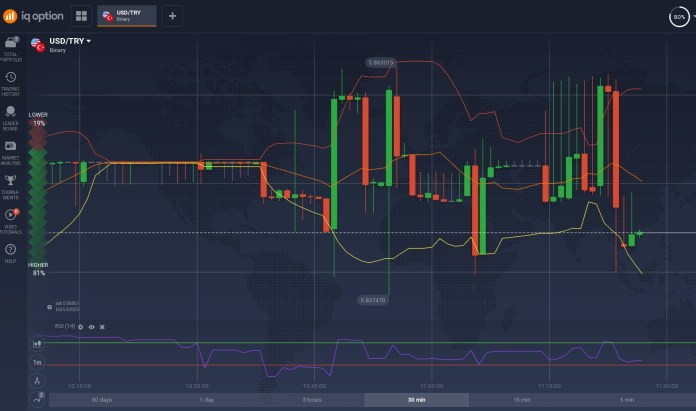696x411 pixels.
Task: Select the 30 min time range
Action: pyautogui.click(x=417, y=400)
